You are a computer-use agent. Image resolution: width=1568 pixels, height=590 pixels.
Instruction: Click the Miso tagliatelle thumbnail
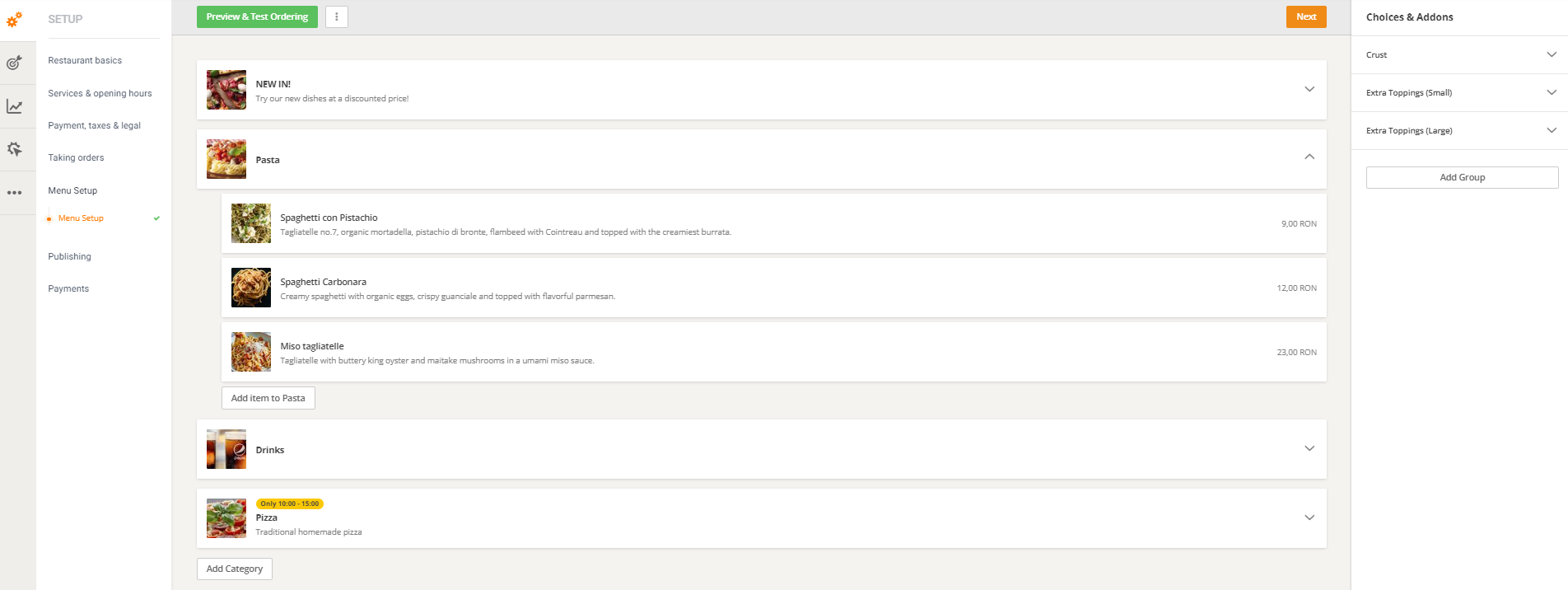(x=251, y=352)
